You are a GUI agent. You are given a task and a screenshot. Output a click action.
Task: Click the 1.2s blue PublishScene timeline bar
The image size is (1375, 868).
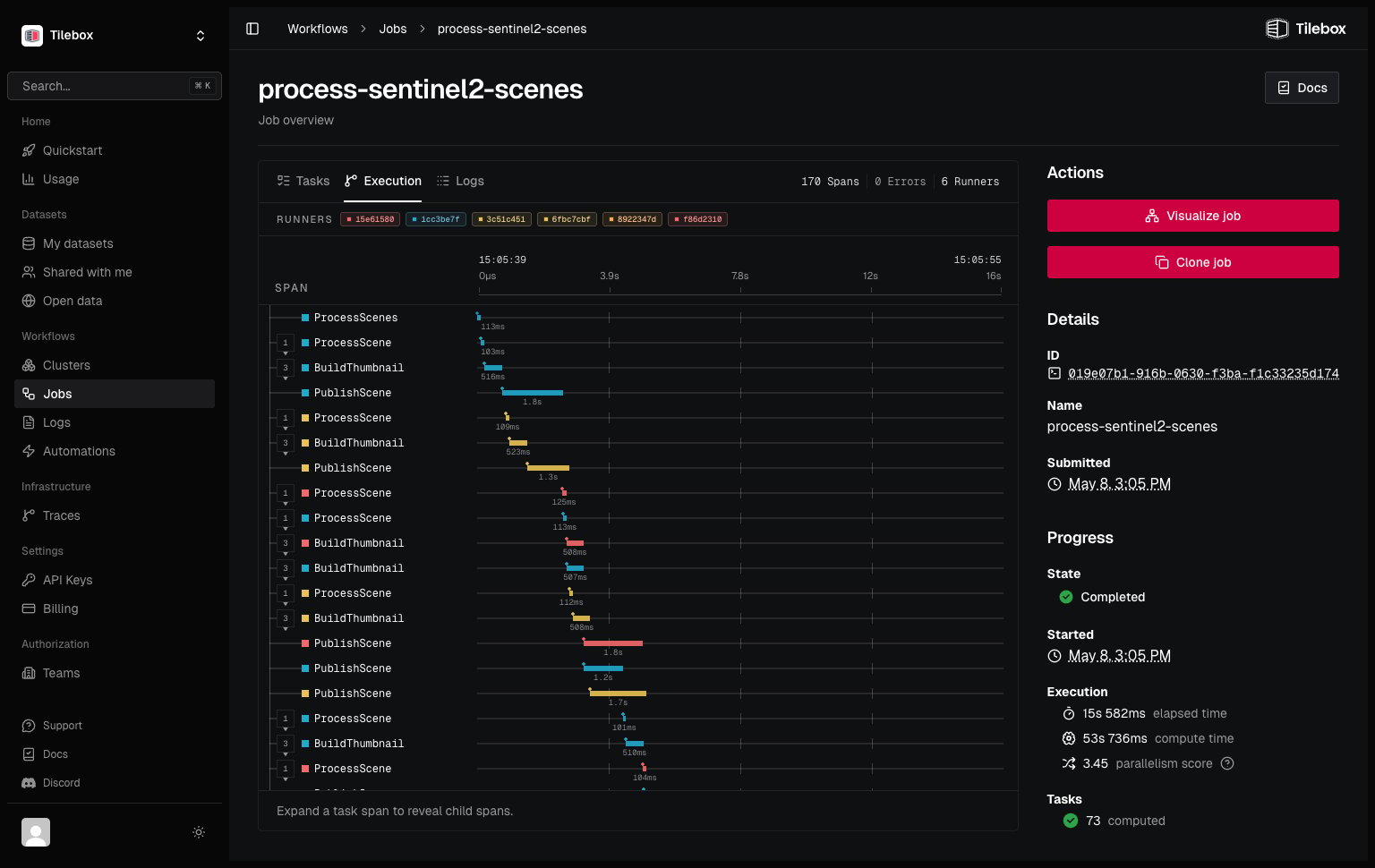coord(603,668)
